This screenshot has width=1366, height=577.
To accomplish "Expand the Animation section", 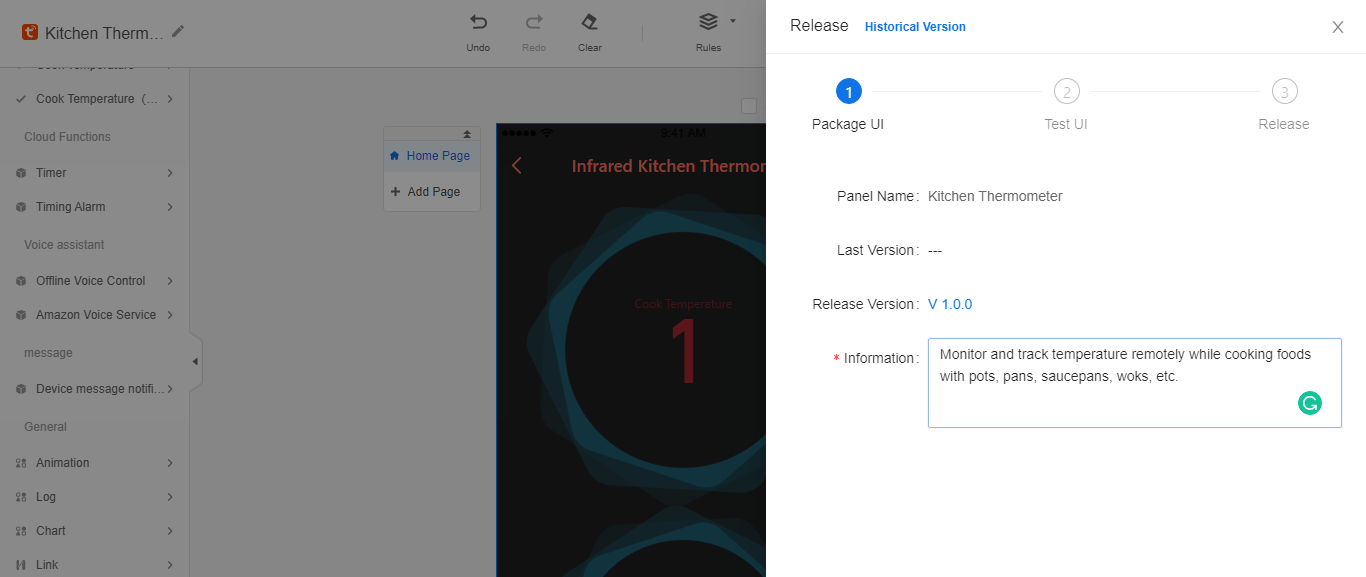I will (170, 463).
